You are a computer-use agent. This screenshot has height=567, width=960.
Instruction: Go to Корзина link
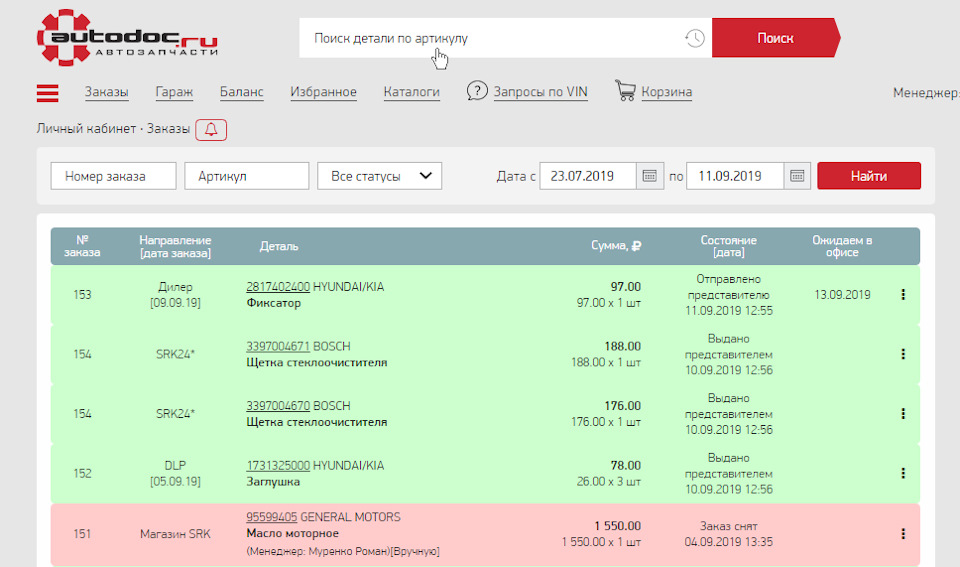(667, 92)
